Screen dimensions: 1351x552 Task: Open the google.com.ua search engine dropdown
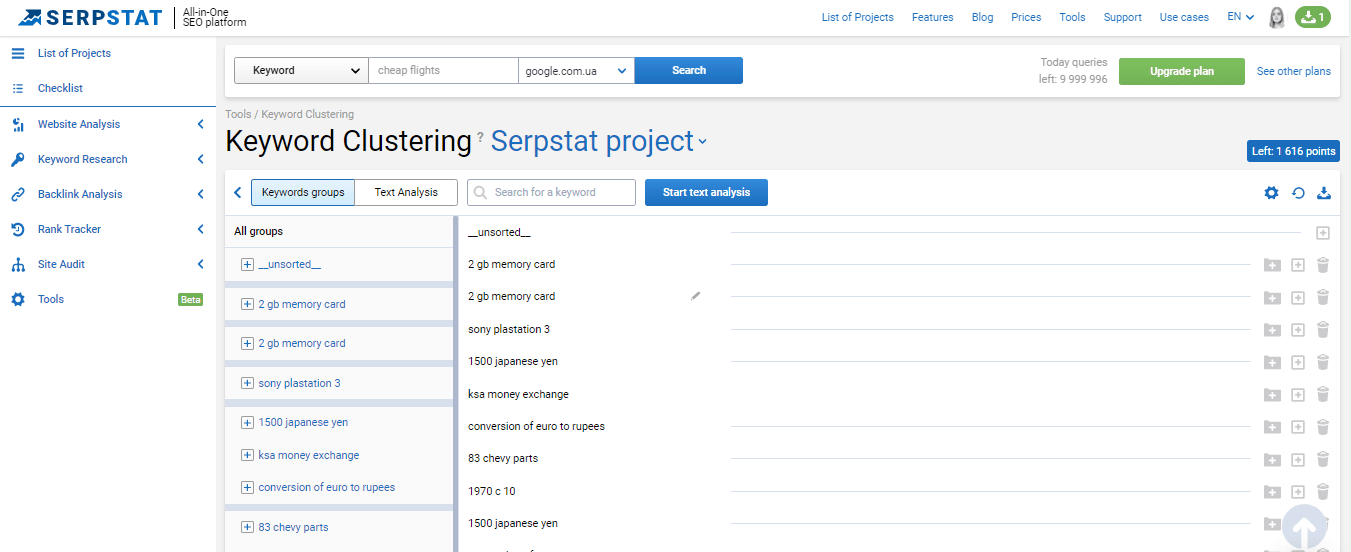[576, 70]
